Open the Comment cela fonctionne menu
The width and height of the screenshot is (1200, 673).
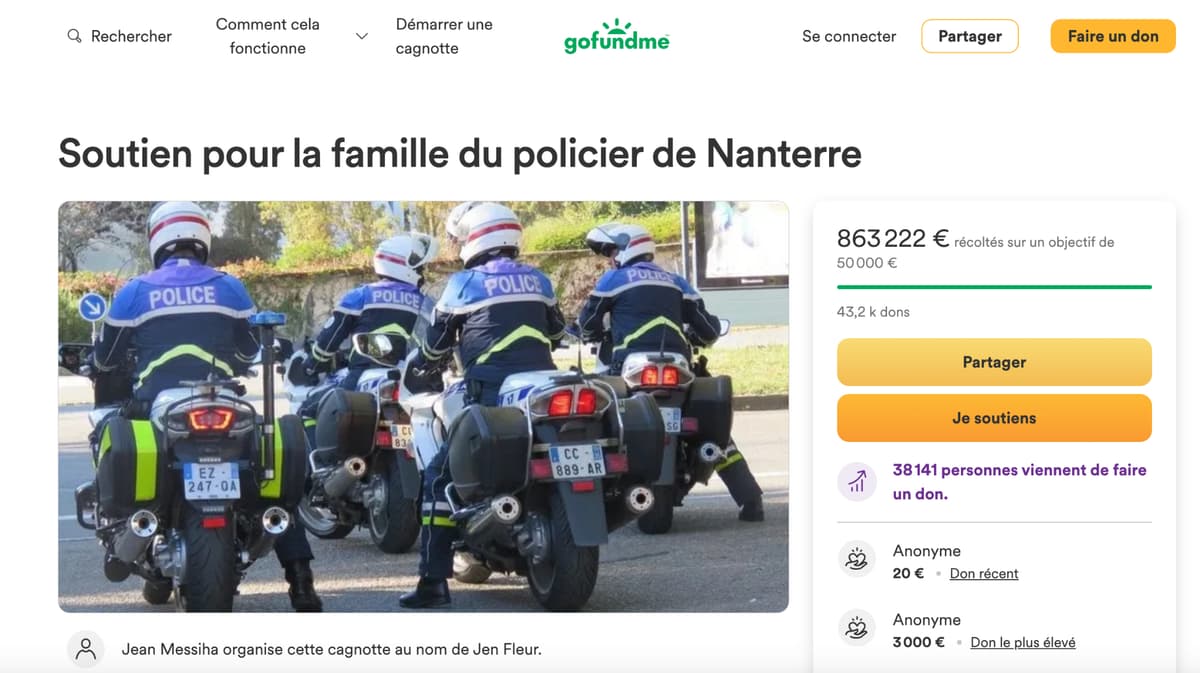267,36
